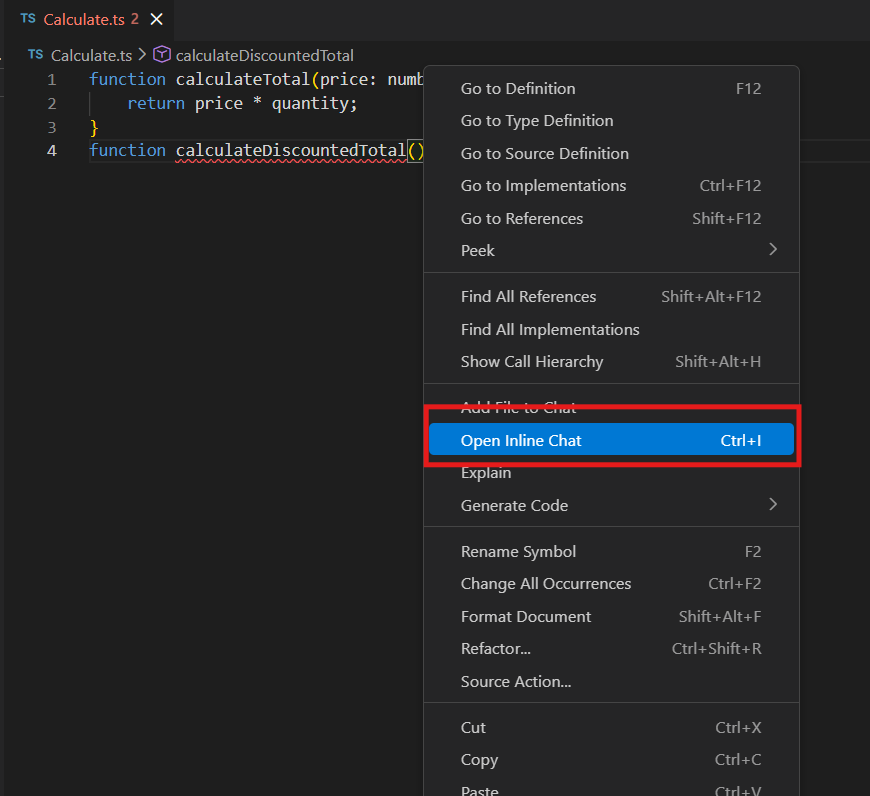This screenshot has height=796, width=870.
Task: Select Go to References from the menu
Action: tap(522, 218)
